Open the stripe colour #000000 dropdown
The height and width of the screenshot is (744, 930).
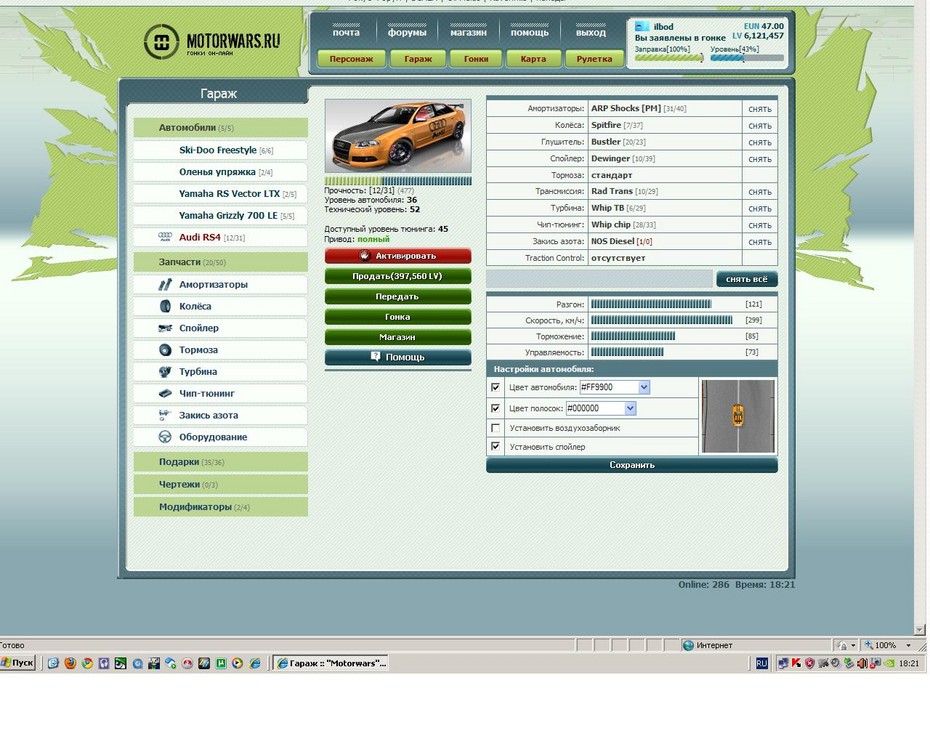pyautogui.click(x=630, y=408)
